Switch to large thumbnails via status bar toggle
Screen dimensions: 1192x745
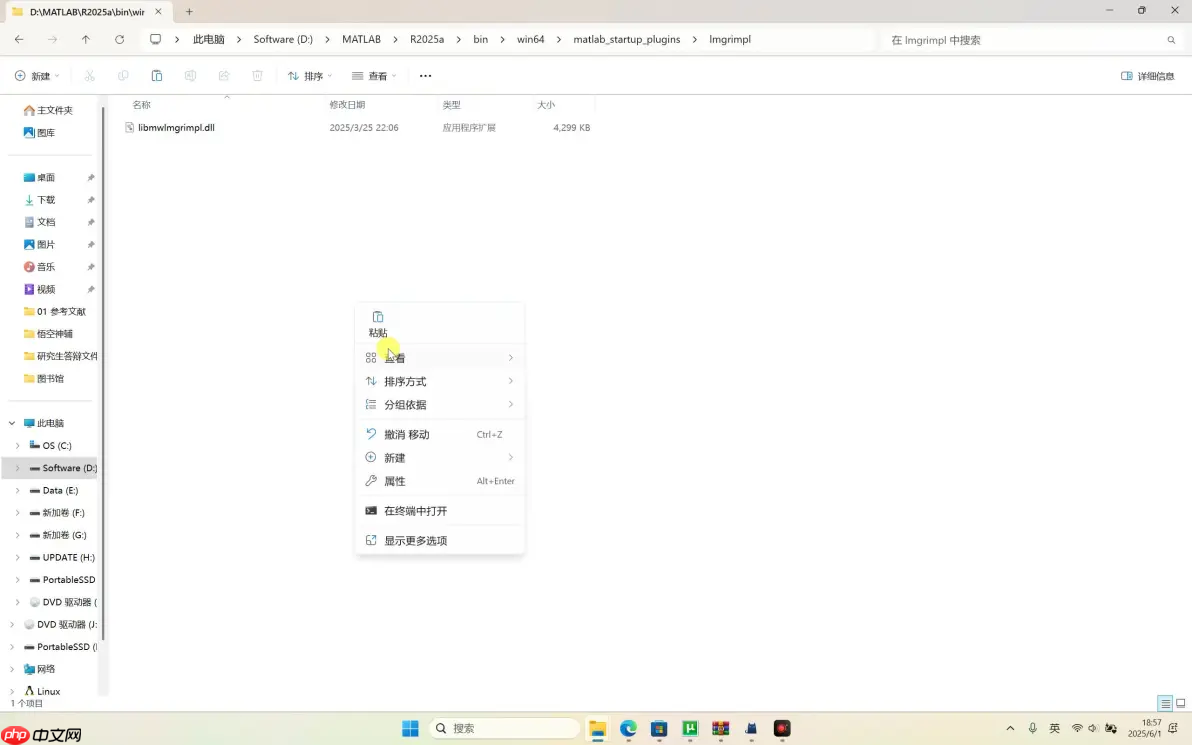pyautogui.click(x=1182, y=703)
